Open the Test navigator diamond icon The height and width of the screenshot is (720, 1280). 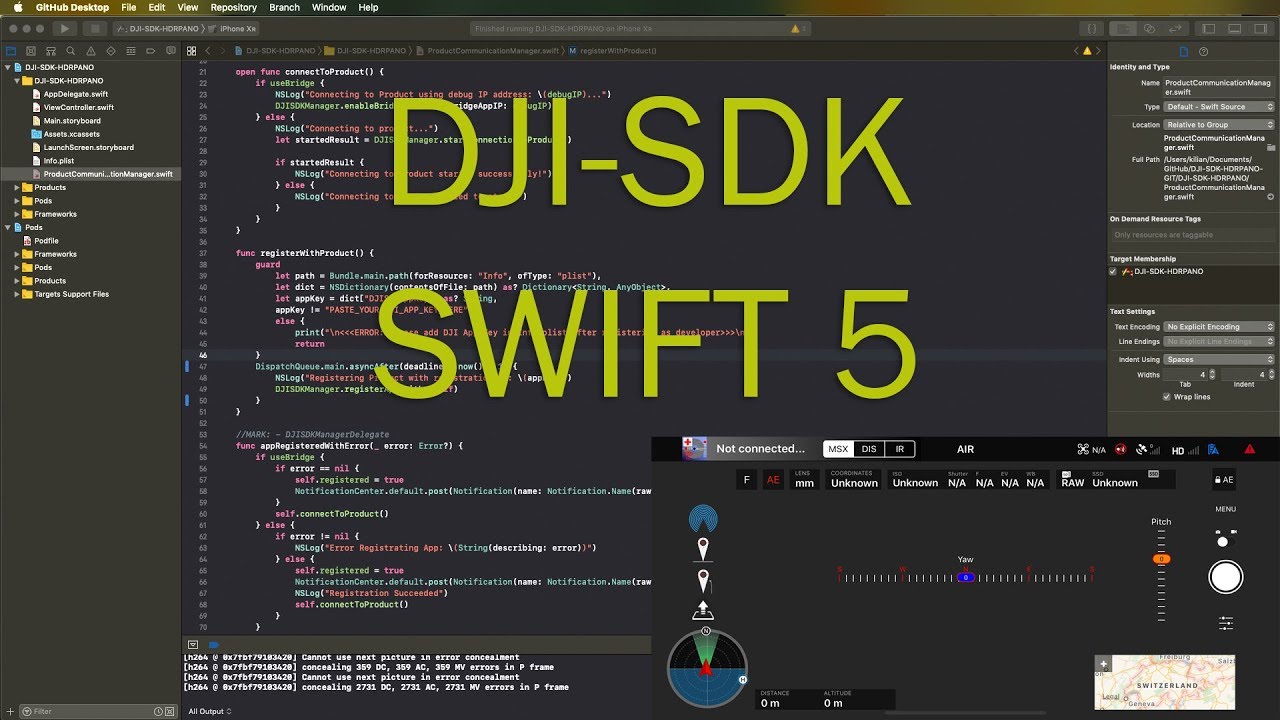(x=109, y=50)
